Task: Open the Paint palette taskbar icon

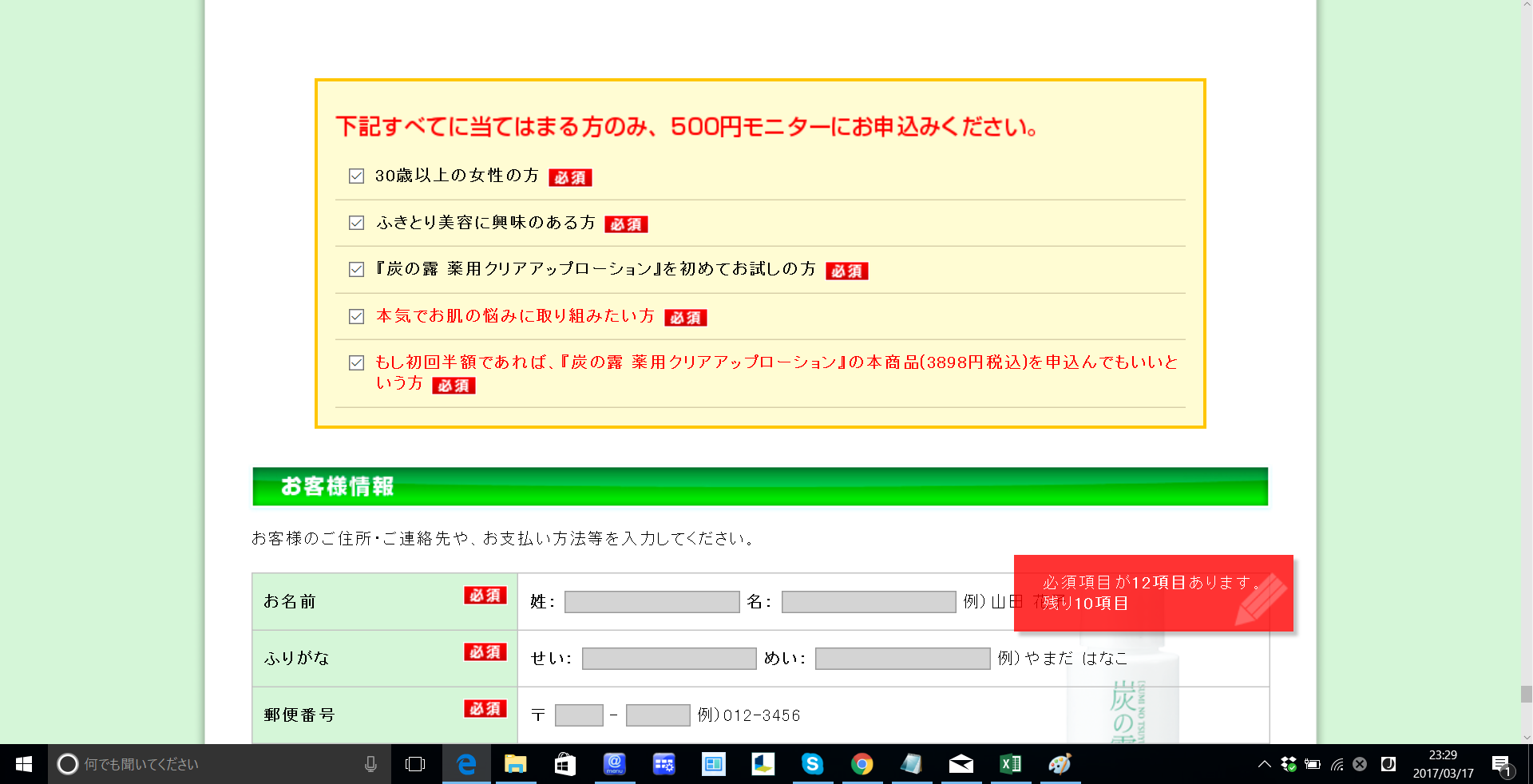Action: pos(1060,764)
